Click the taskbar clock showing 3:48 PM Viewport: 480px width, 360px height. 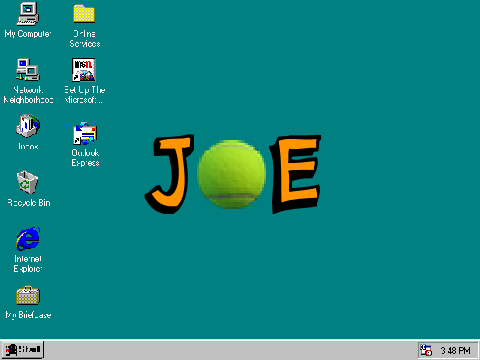455,351
